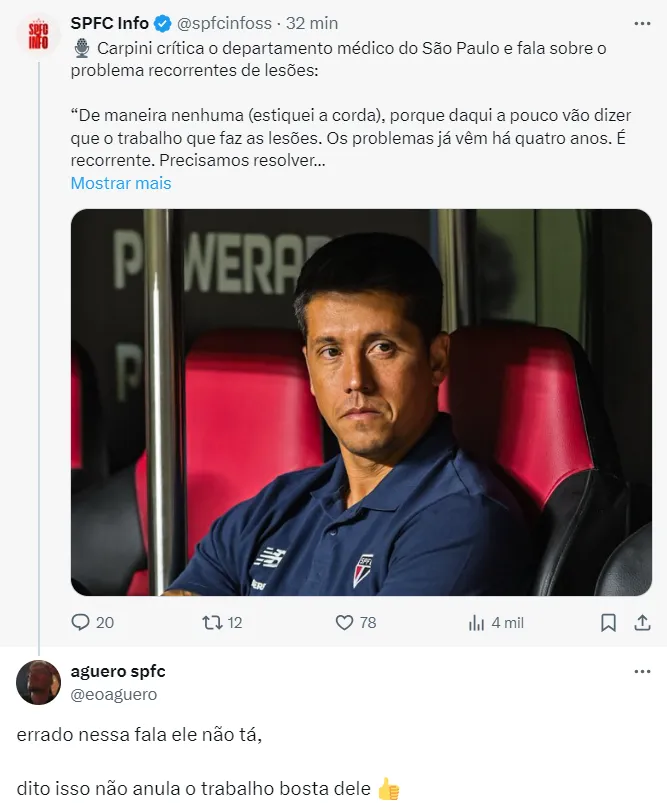This screenshot has height=803, width=667.
Task: Open the 32 min timestamp link
Action: pos(312,23)
